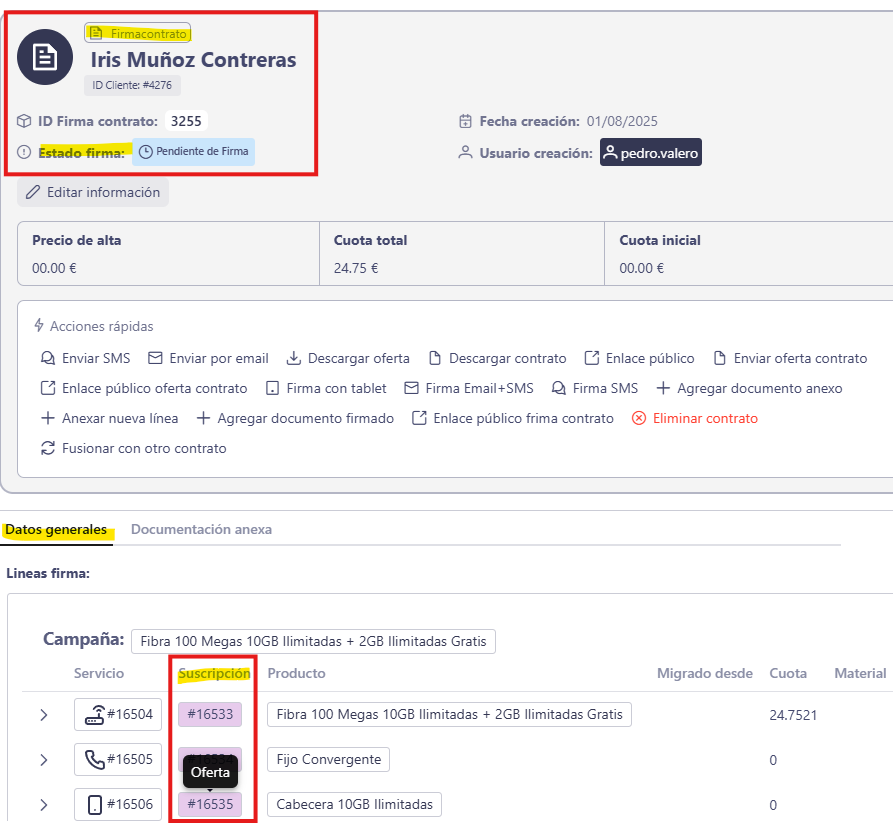The height and width of the screenshot is (823, 893).
Task: Click the Fijo Convergente product label
Action: tap(328, 759)
